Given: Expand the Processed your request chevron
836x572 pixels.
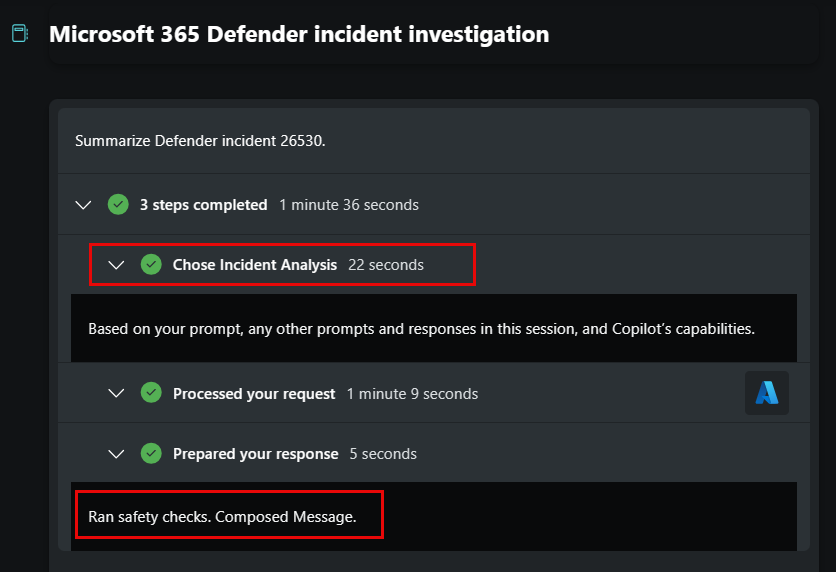Looking at the screenshot, I should tap(116, 393).
